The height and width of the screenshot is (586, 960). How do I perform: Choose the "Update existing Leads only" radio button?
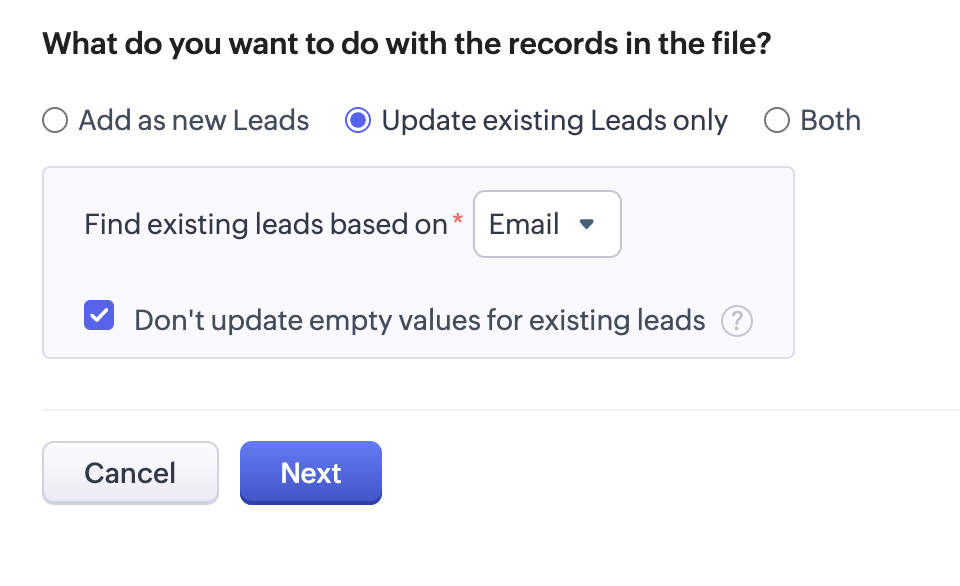[x=358, y=121]
